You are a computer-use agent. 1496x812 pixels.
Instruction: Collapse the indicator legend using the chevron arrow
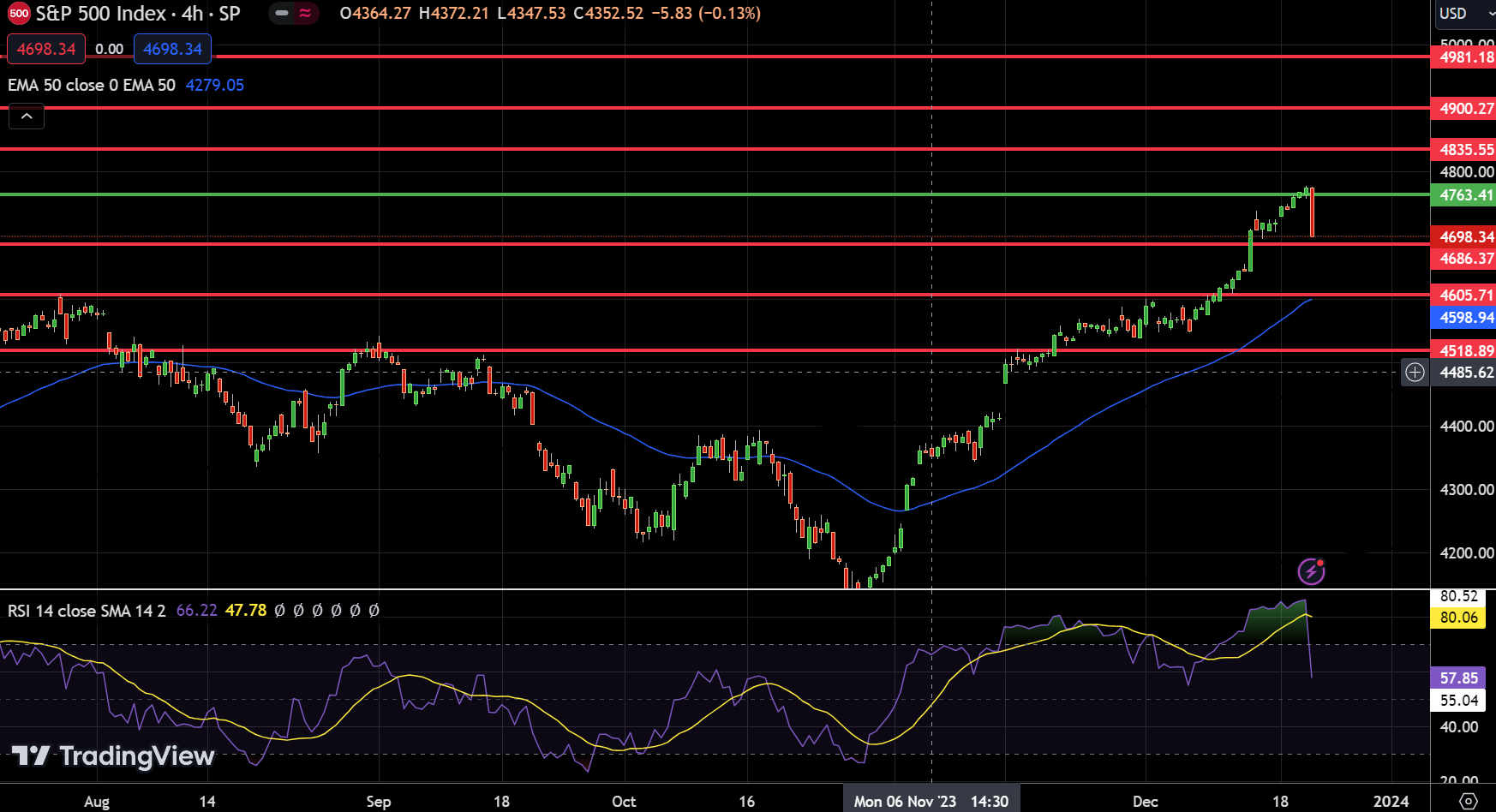click(x=26, y=116)
